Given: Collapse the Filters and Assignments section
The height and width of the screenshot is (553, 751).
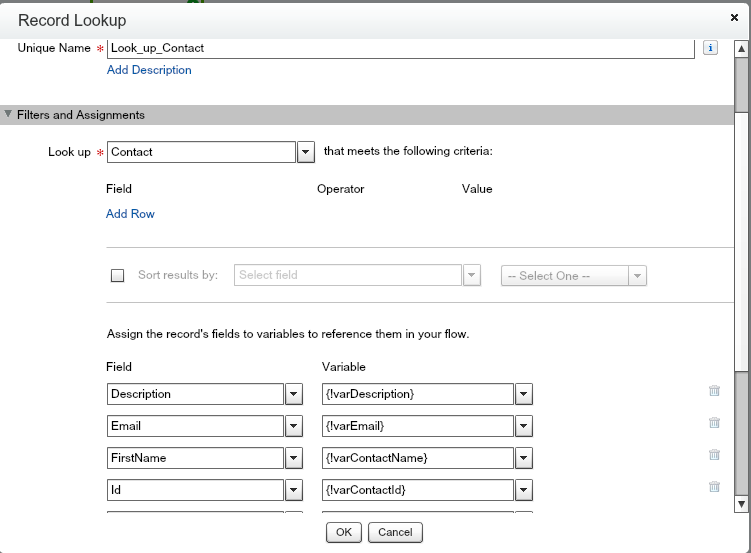Looking at the screenshot, I should pos(9,115).
